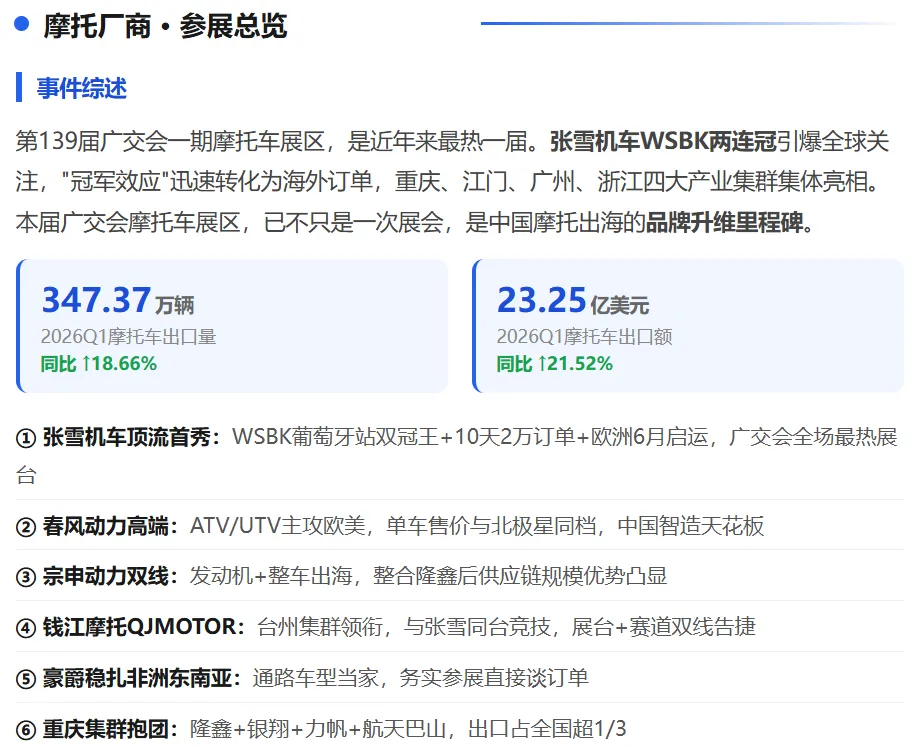Select list item 豪爵稳扎非洲东南亚
Screen dimensions: 918x747
(x=460, y=678)
